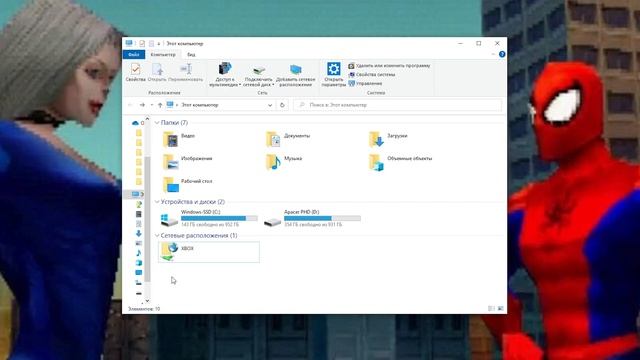
Task: Switch to large icons view in status bar
Action: (x=500, y=309)
